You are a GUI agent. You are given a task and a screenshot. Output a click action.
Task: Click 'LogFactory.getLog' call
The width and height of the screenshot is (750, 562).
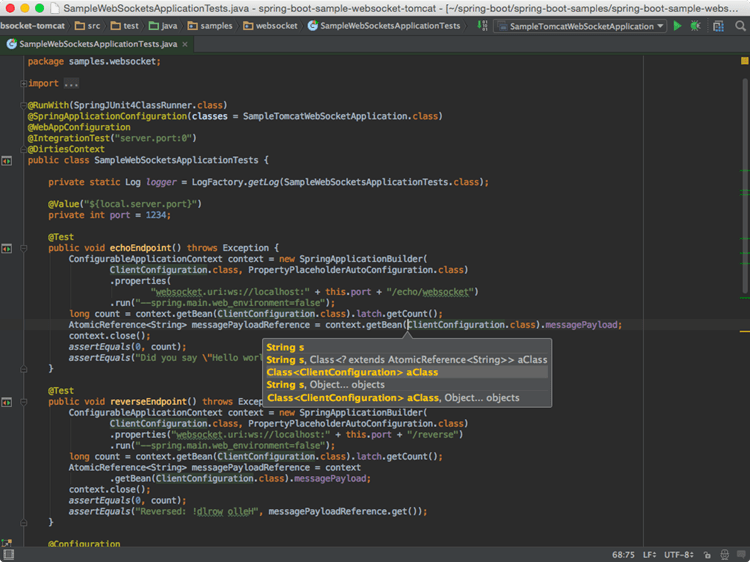(235, 182)
